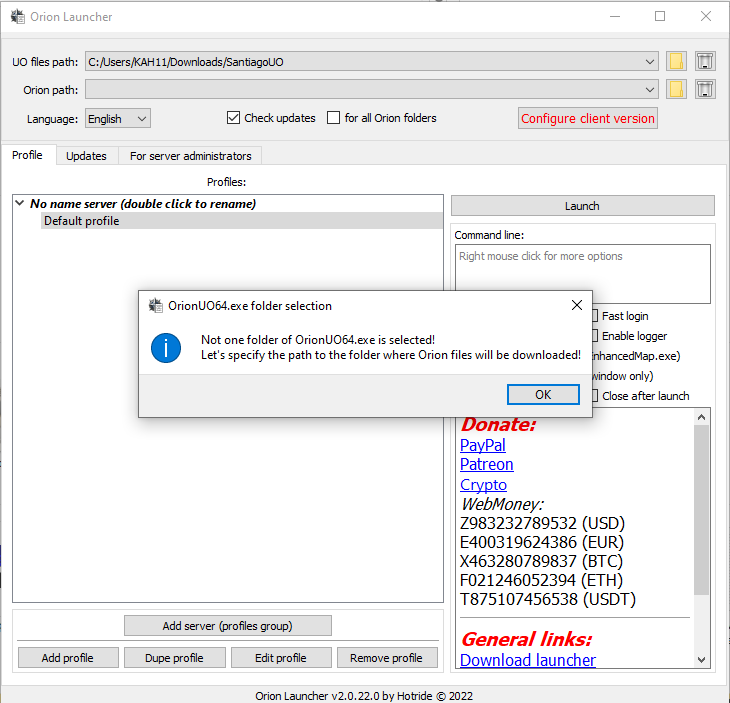Browse for the Orion path folder

pyautogui.click(x=676, y=89)
